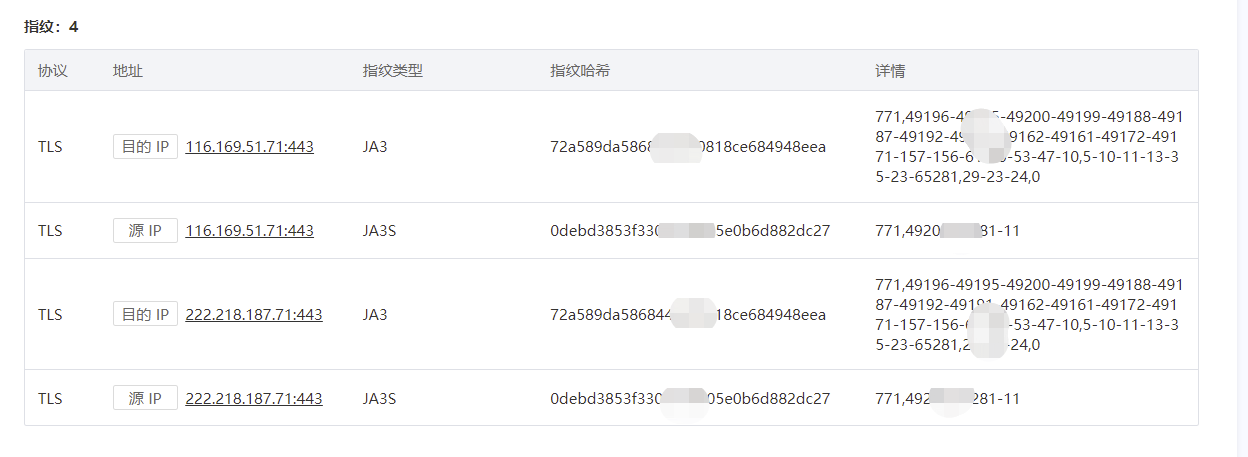
Task: Click the 协议 column header
Action: point(52,72)
